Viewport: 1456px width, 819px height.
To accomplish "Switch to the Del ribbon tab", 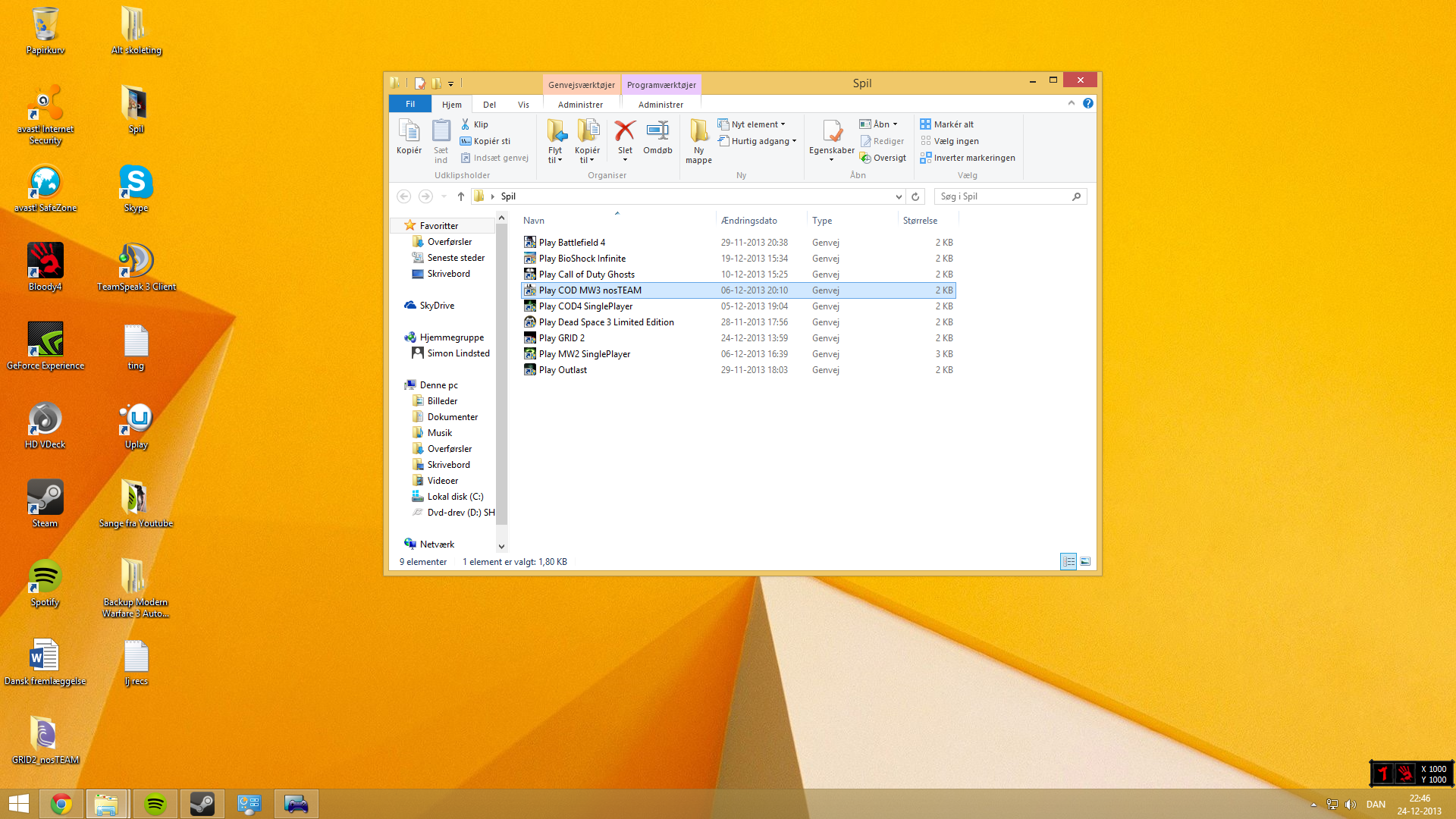I will 490,105.
